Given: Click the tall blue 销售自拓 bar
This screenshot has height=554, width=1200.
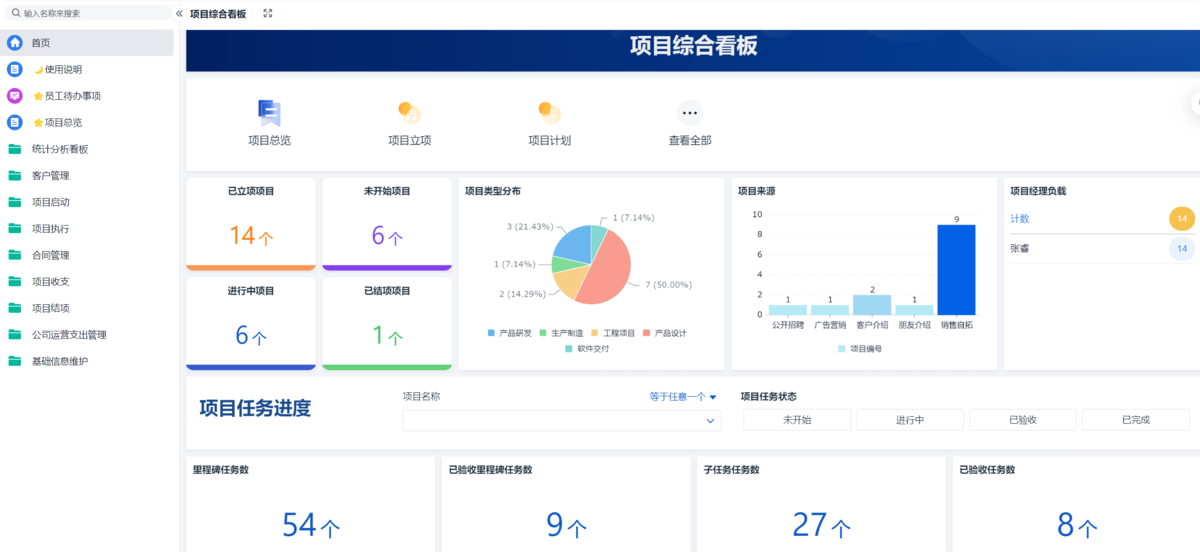Looking at the screenshot, I should click(x=956, y=269).
